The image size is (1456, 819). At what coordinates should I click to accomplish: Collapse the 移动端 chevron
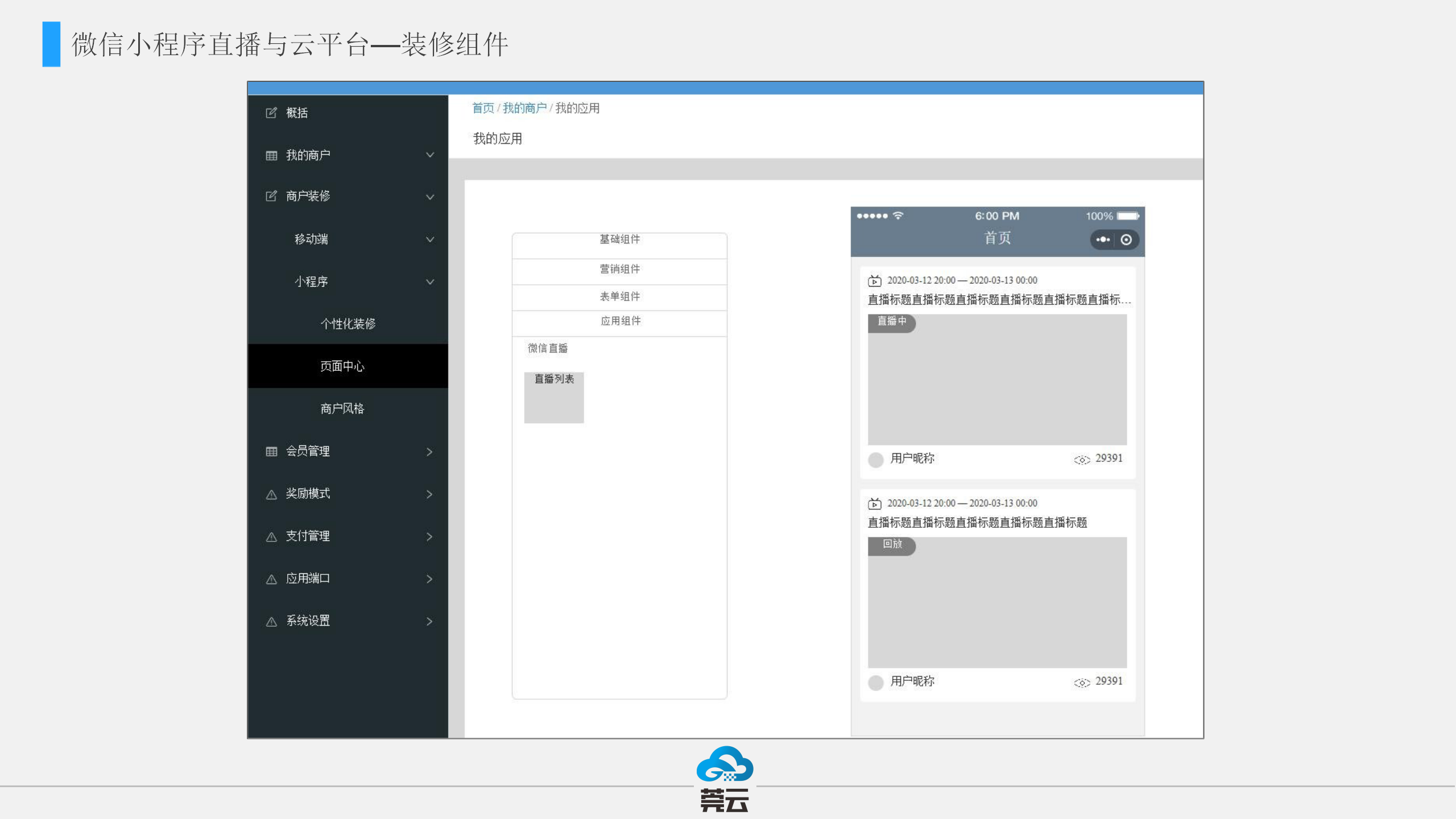coord(430,239)
